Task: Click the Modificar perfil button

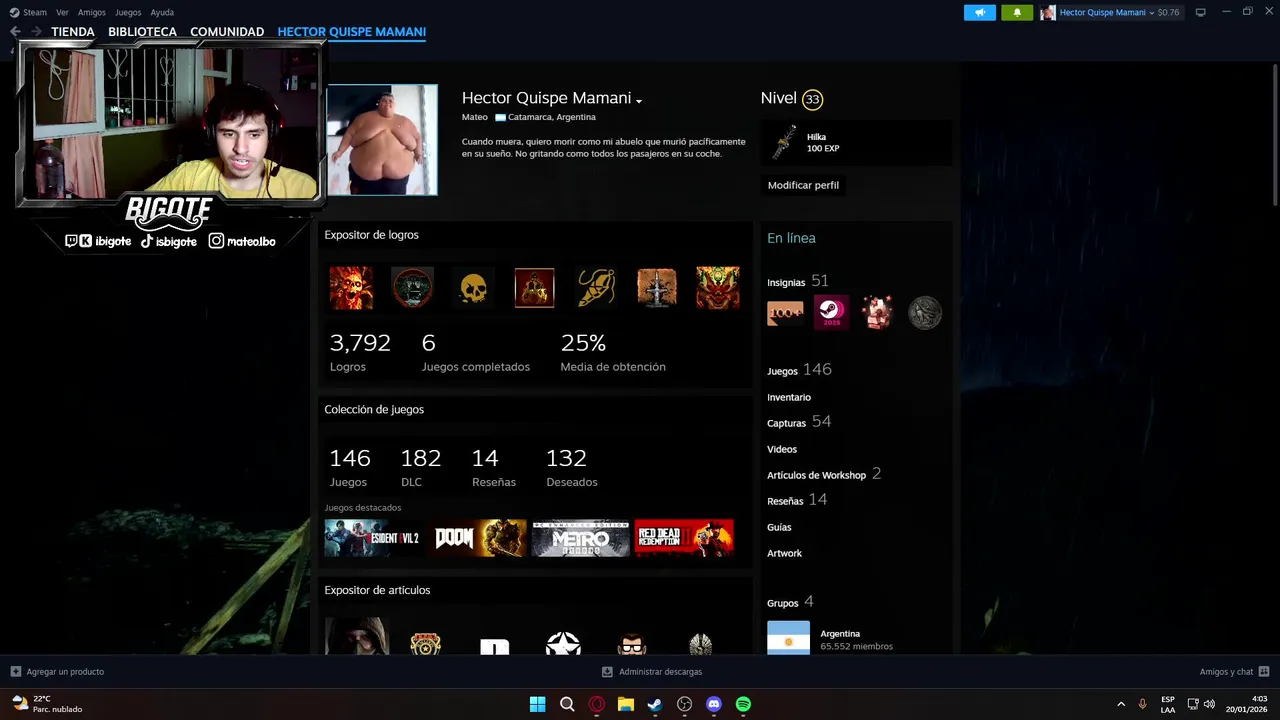Action: tap(803, 185)
